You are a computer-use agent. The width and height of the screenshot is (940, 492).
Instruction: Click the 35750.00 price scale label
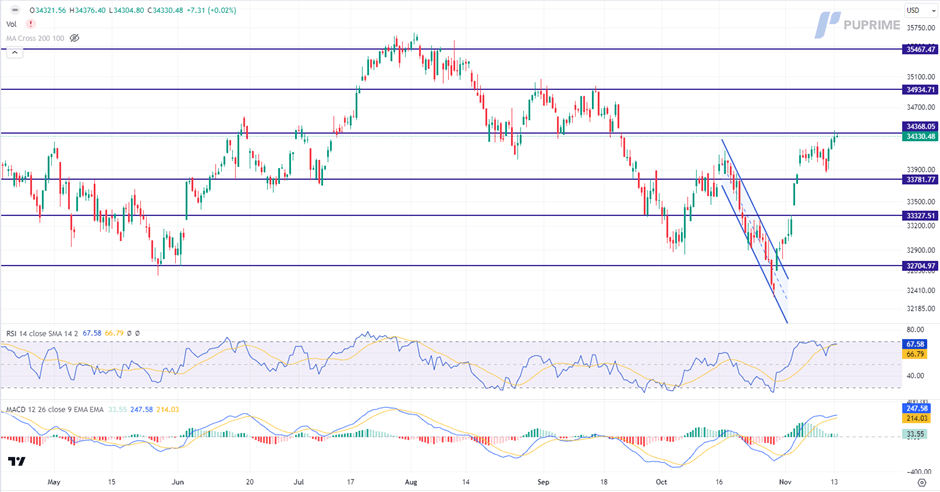point(921,28)
